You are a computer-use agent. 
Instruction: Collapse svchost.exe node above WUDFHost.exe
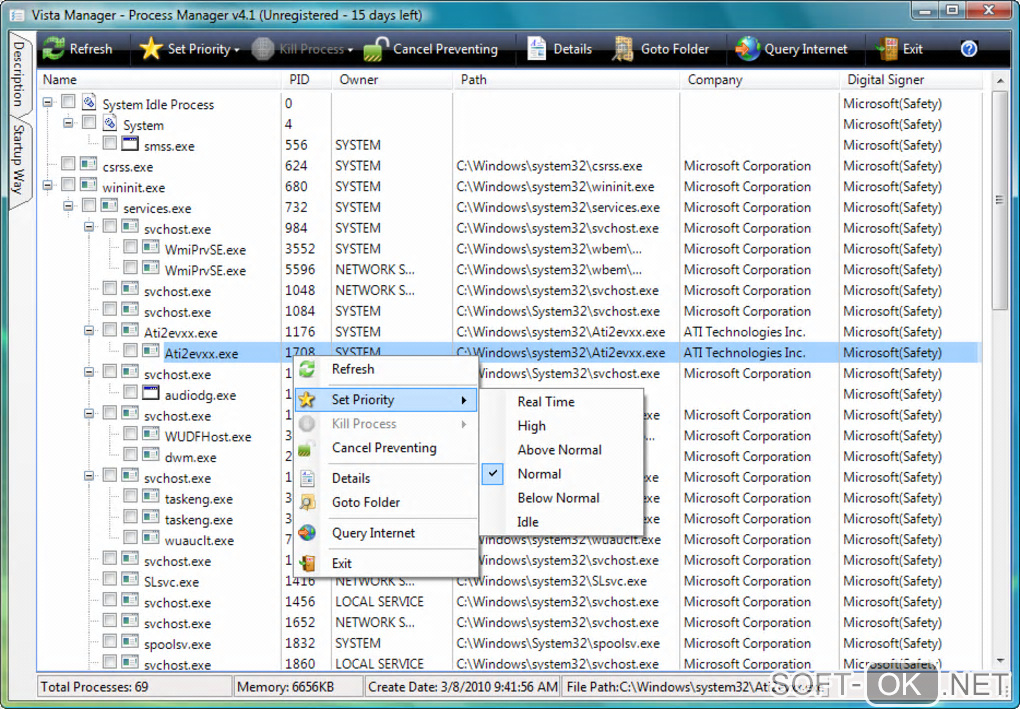tap(89, 414)
